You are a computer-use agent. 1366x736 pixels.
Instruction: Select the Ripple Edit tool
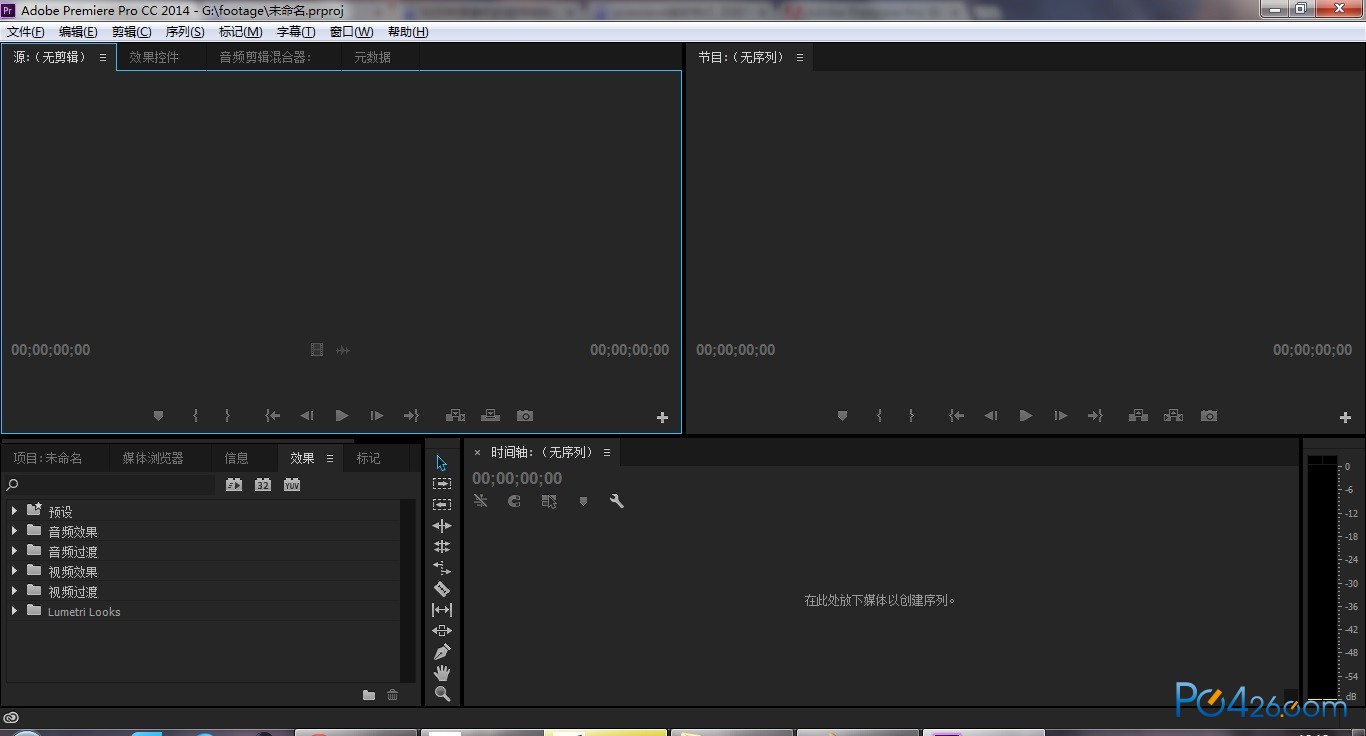(442, 526)
